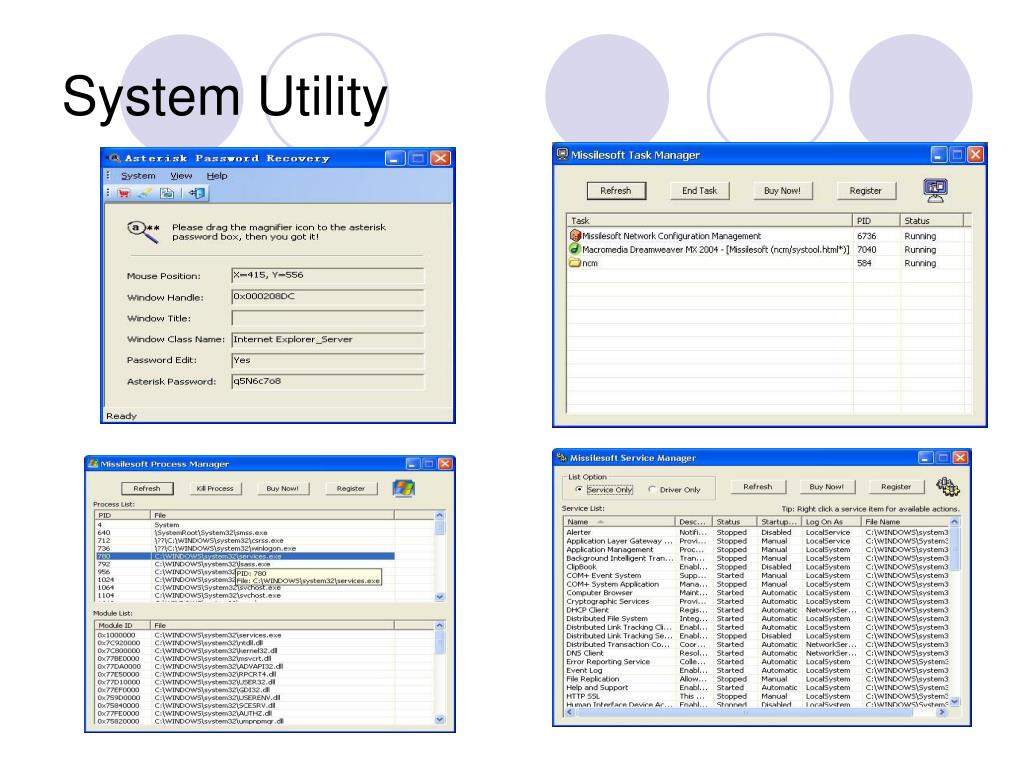Image resolution: width=1024 pixels, height=768 pixels.
Task: Click the Module ID column header in Module List
Action: [122, 625]
